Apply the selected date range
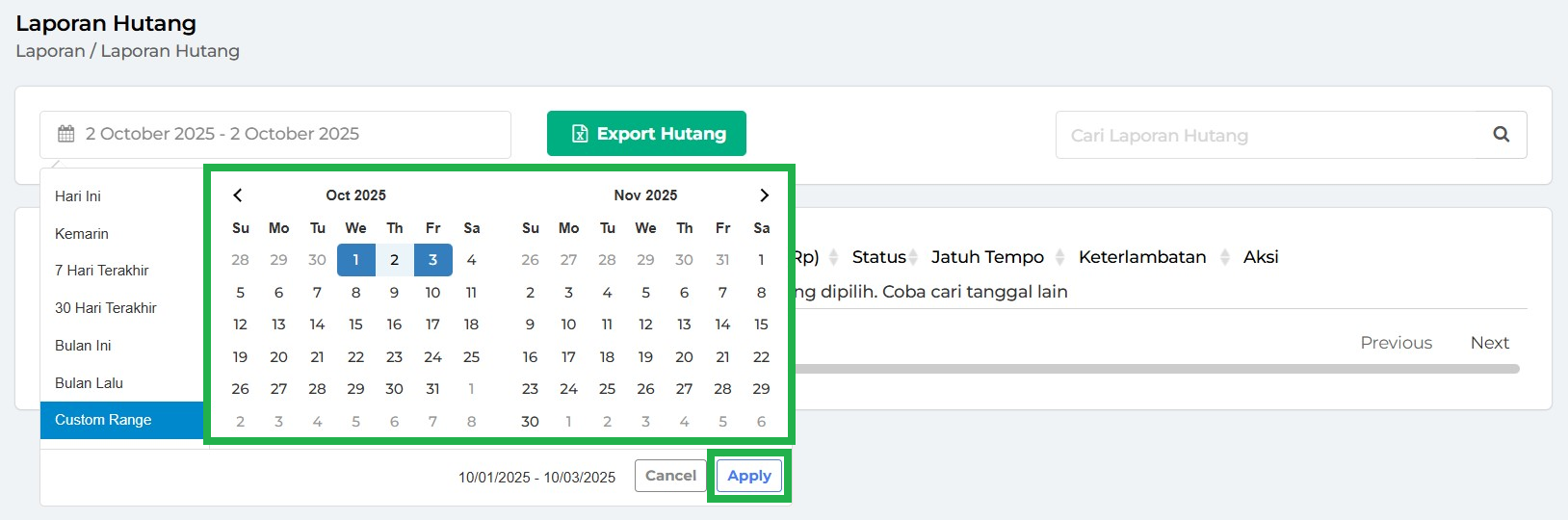This screenshot has width=1568, height=520. click(748, 476)
